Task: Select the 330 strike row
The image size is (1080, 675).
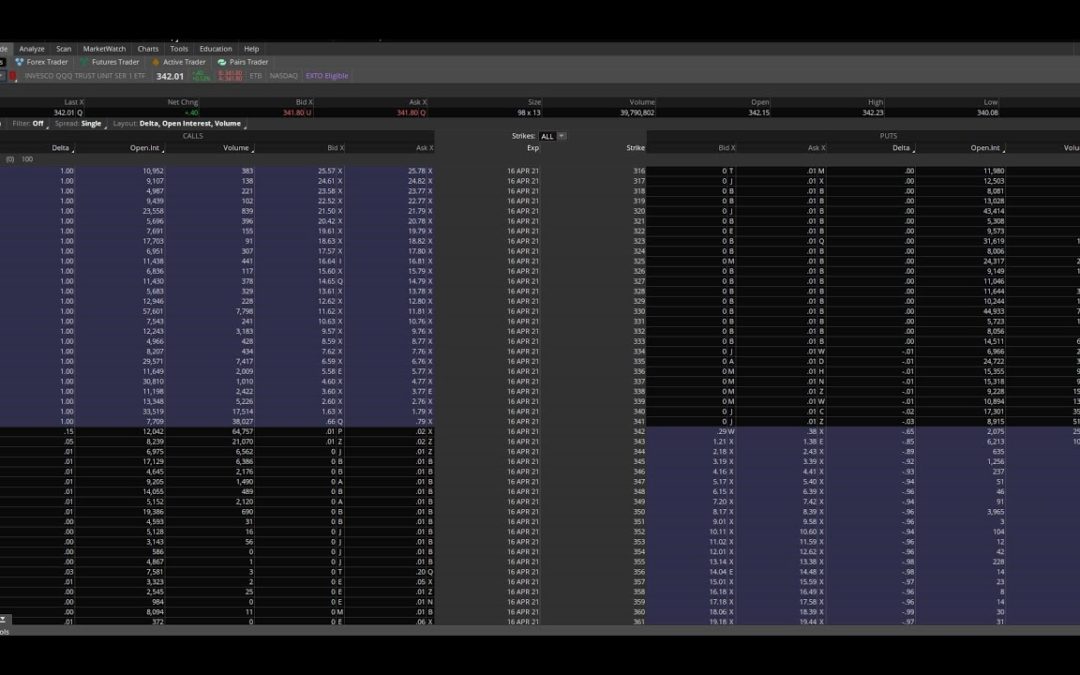Action: pos(638,311)
